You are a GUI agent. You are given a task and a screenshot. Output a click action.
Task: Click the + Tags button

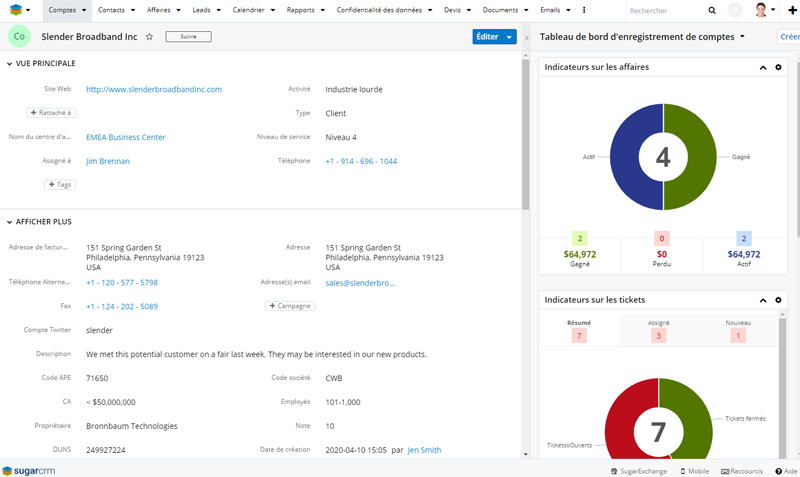(x=60, y=185)
